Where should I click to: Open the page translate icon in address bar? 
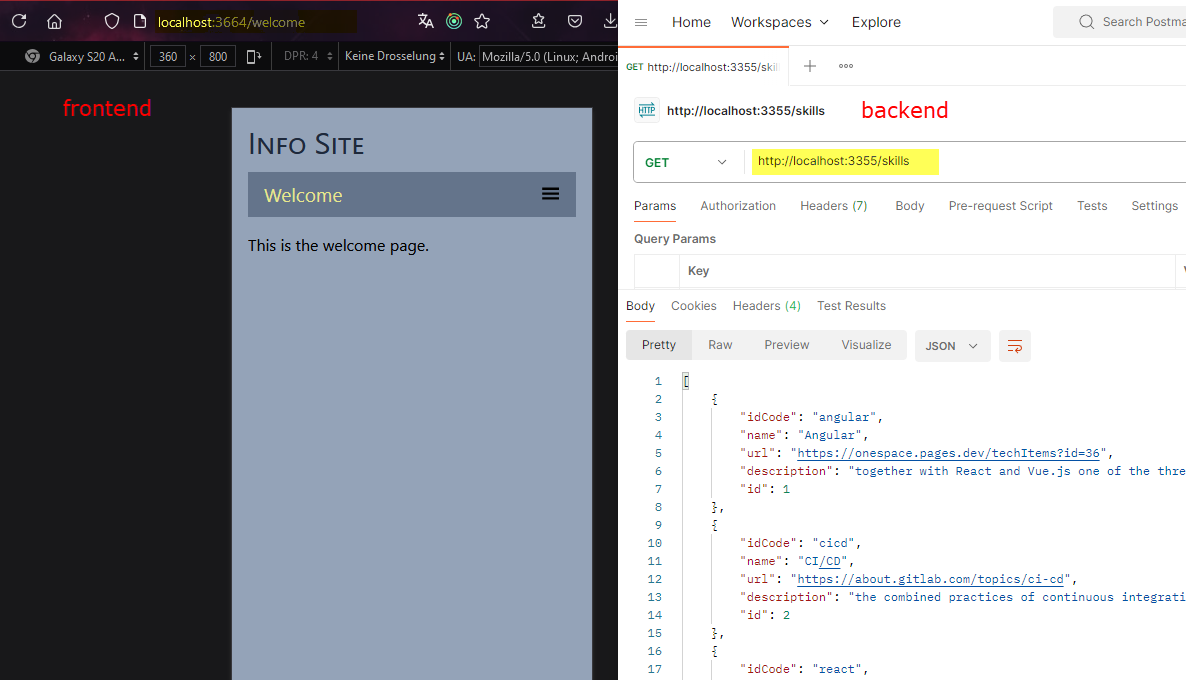pos(426,21)
